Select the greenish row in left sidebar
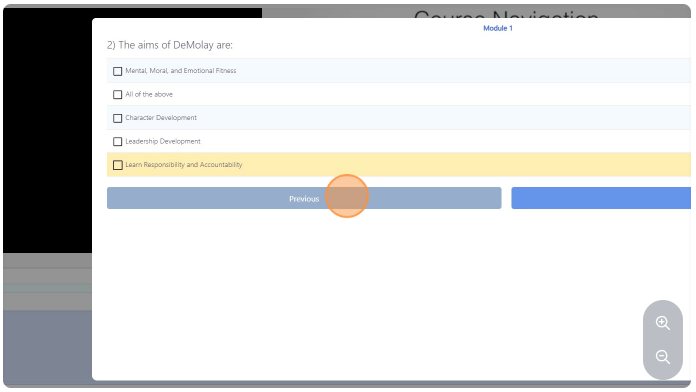The height and width of the screenshot is (392, 696). (x=47, y=289)
